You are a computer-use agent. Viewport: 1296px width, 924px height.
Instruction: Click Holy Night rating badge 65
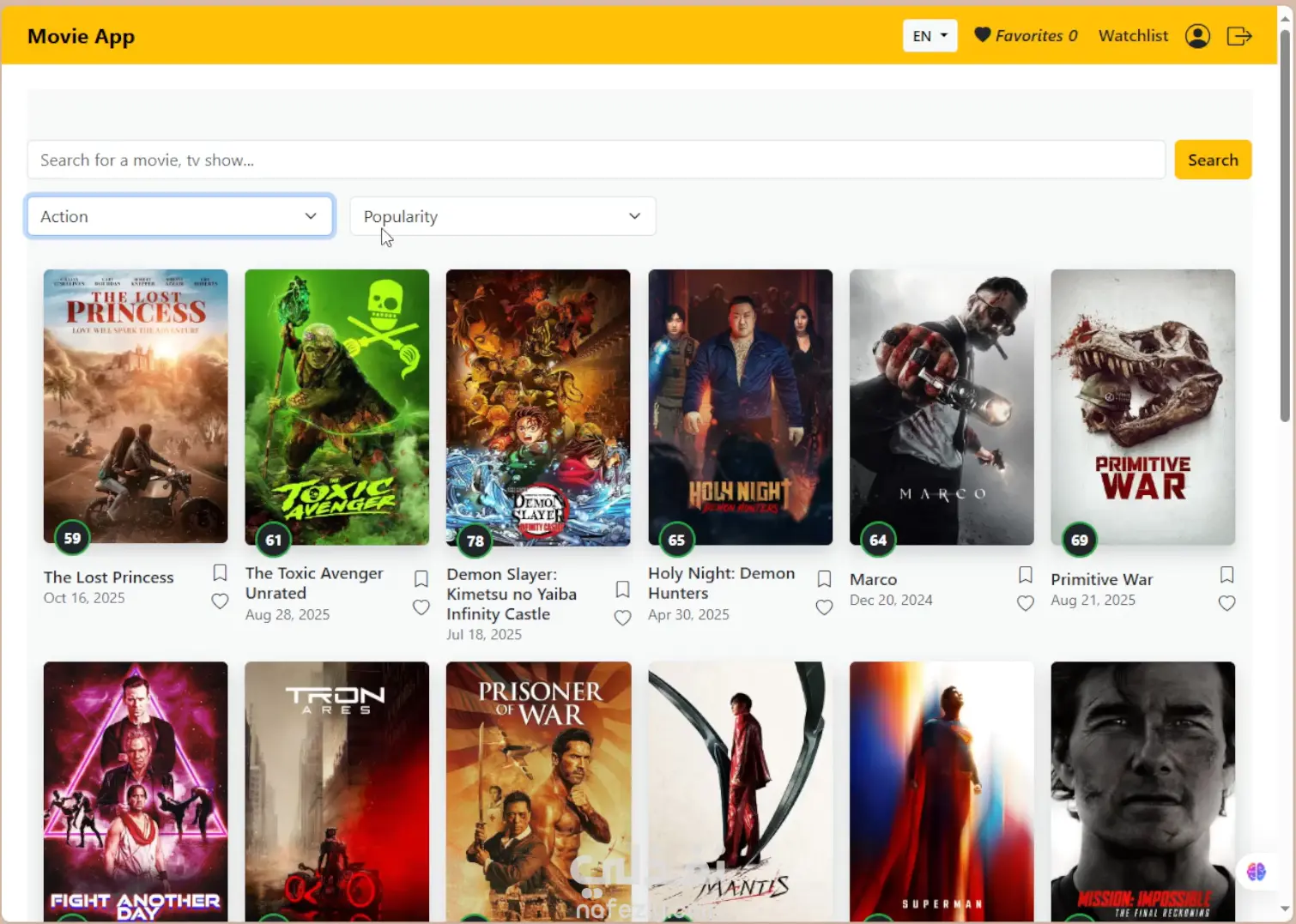click(x=676, y=541)
